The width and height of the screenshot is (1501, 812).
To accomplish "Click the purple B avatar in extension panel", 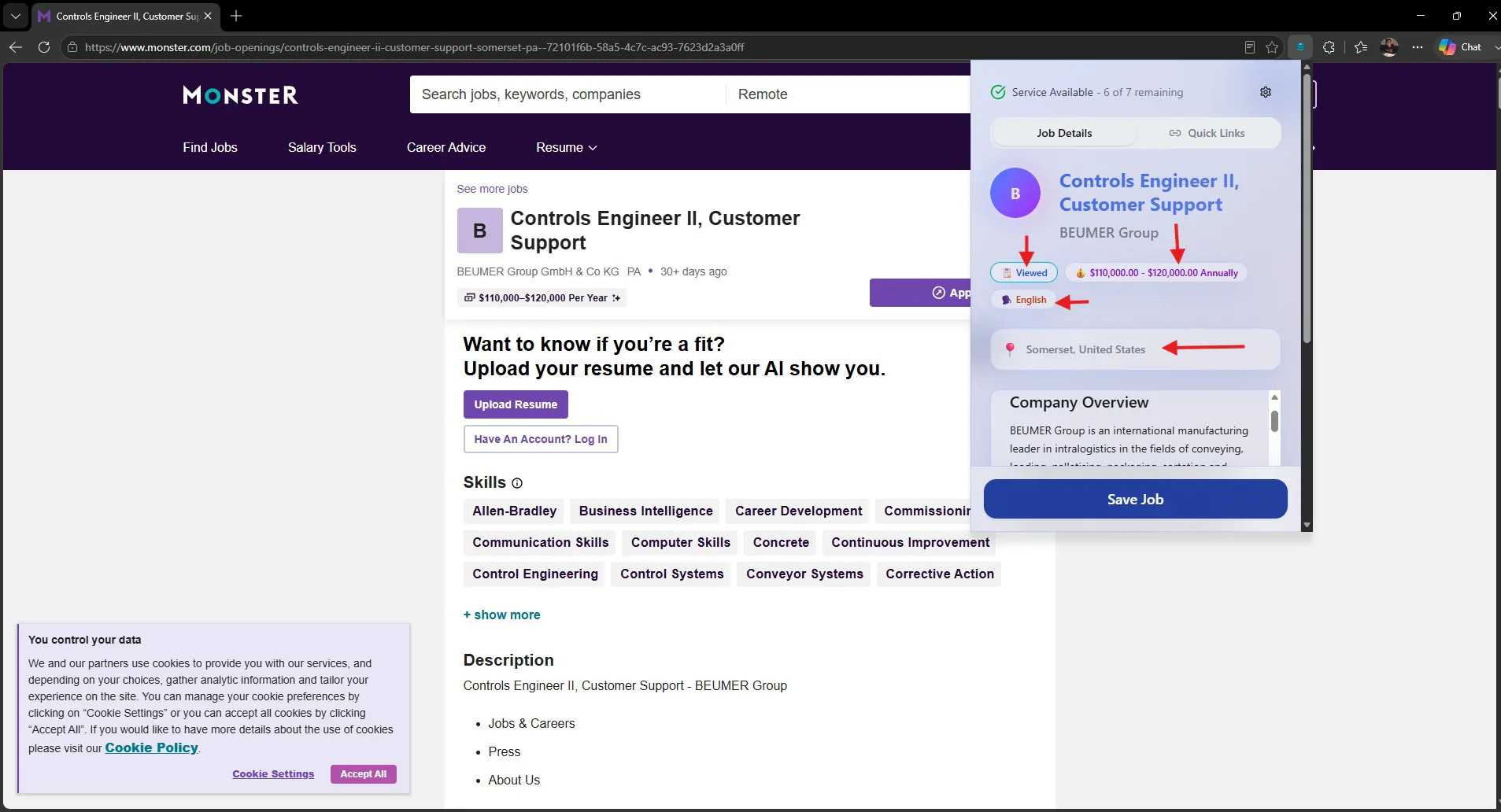I will (x=1015, y=193).
